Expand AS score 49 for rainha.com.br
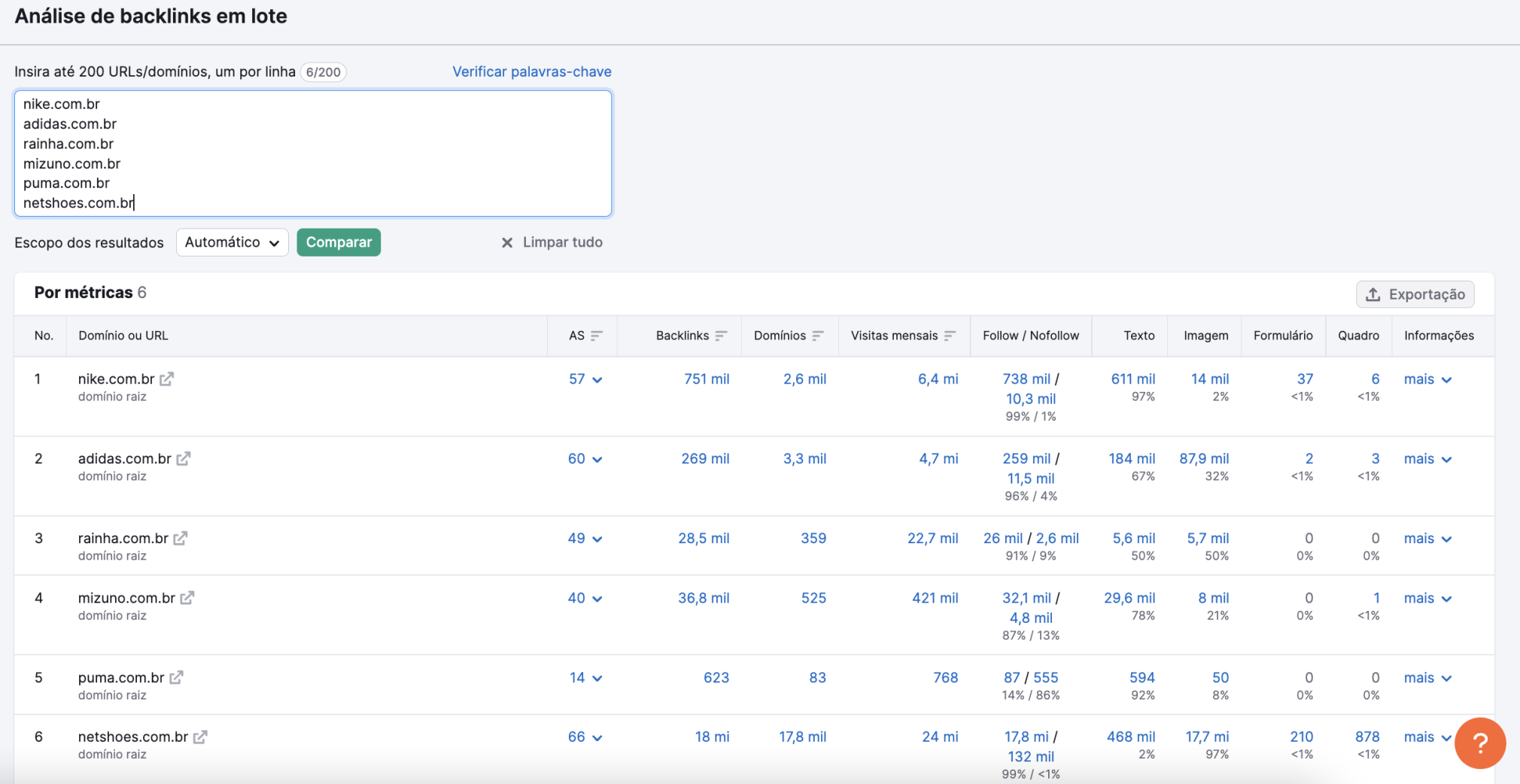Screen dimensions: 1520x784 [x=585, y=539]
